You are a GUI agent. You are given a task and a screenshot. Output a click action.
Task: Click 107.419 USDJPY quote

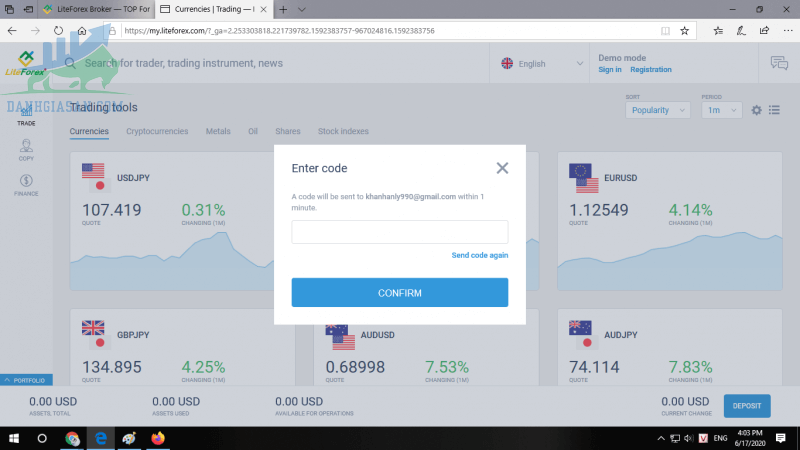click(x=112, y=210)
